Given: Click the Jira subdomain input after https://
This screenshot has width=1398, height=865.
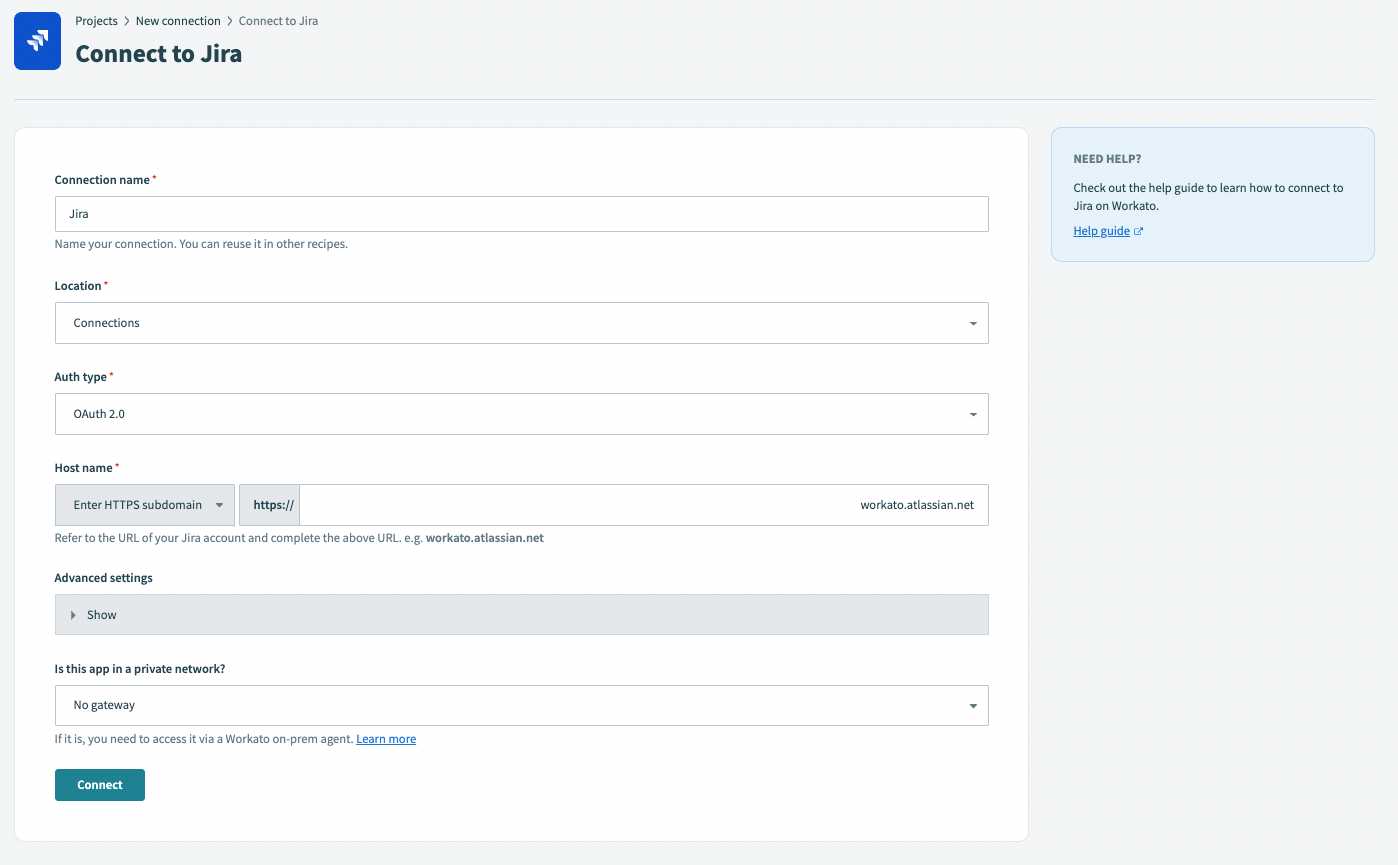Looking at the screenshot, I should [x=640, y=505].
